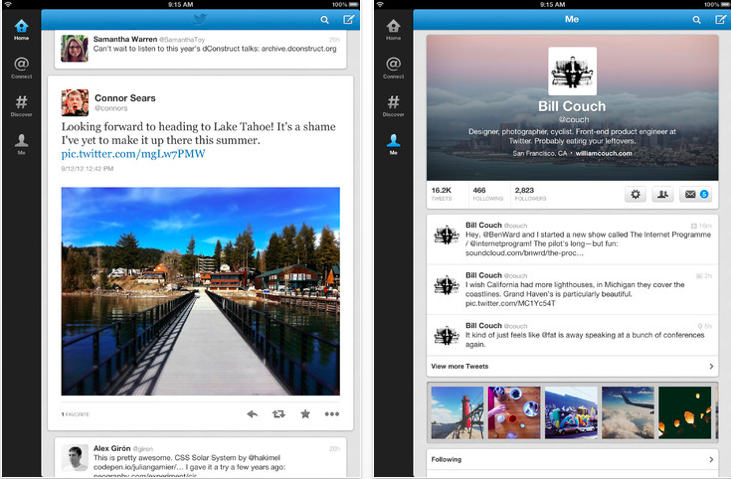Click 1 FAVORITE label under photo
Image resolution: width=731 pixels, height=479 pixels.
75,414
